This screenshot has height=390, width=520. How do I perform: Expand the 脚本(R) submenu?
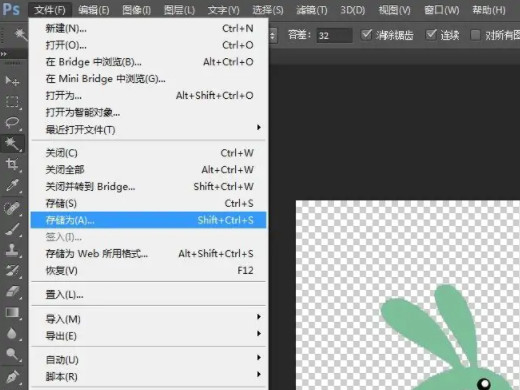(148, 376)
